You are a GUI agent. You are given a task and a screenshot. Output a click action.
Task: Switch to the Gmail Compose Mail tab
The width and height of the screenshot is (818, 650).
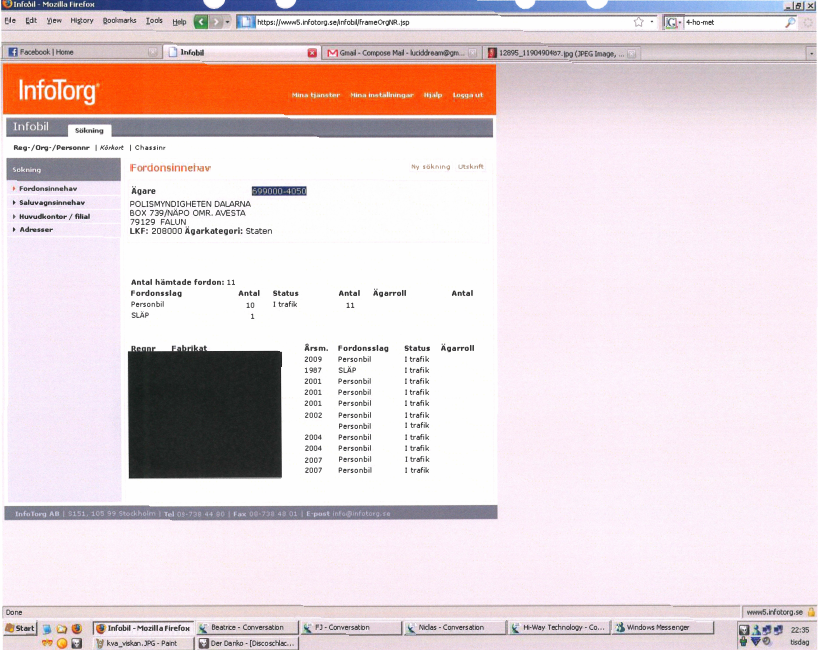pos(401,53)
